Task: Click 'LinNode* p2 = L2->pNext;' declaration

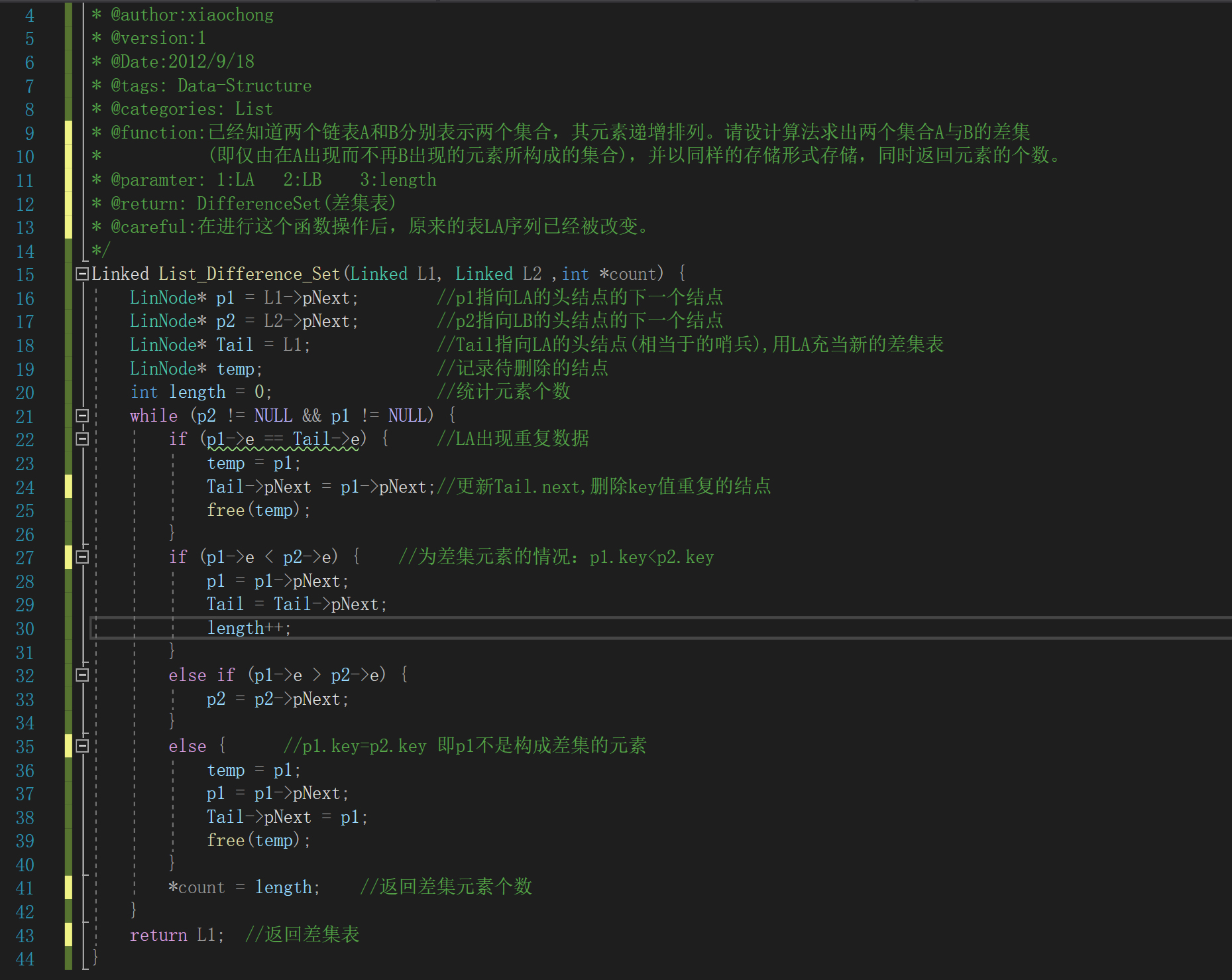Action: click(x=245, y=321)
